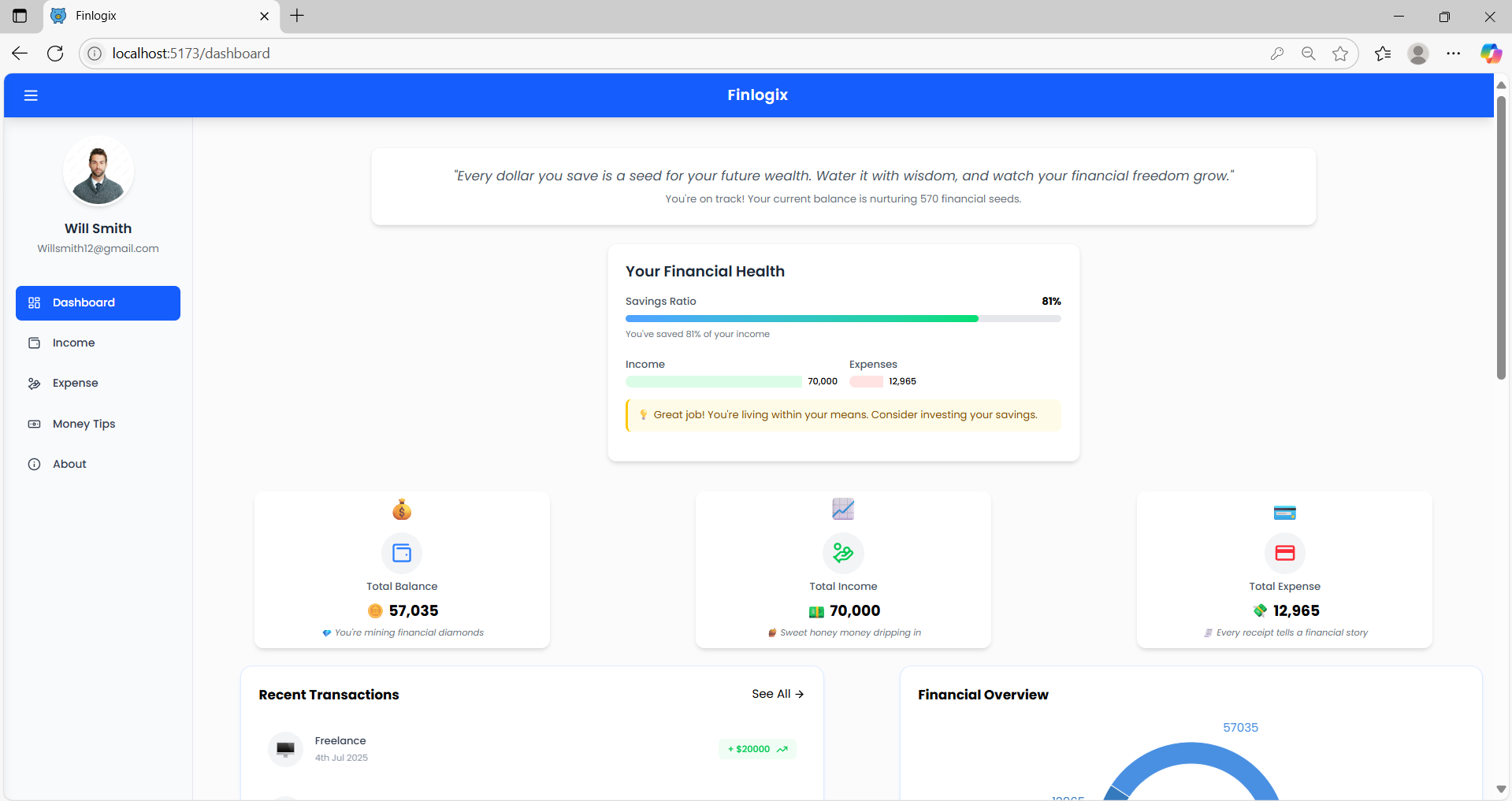Navigate to Money Tips

(98, 424)
